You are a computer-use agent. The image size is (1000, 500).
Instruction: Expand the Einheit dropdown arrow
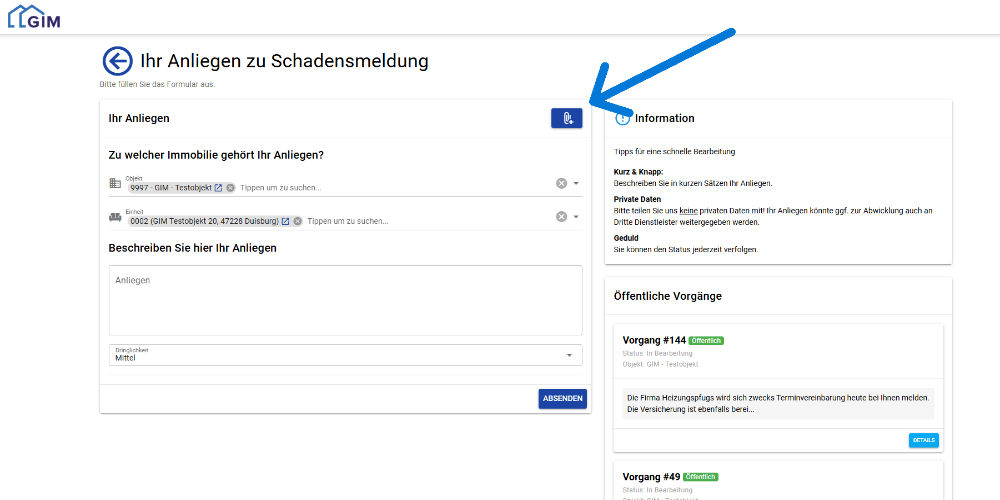coord(576,217)
